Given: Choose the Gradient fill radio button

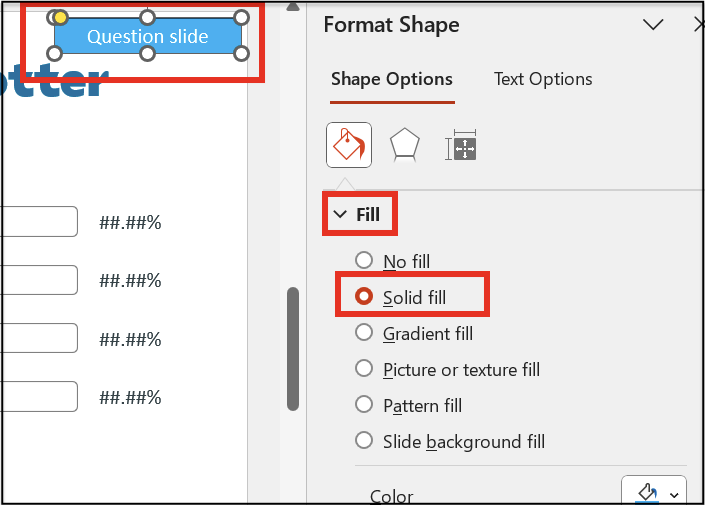Looking at the screenshot, I should pos(364,333).
